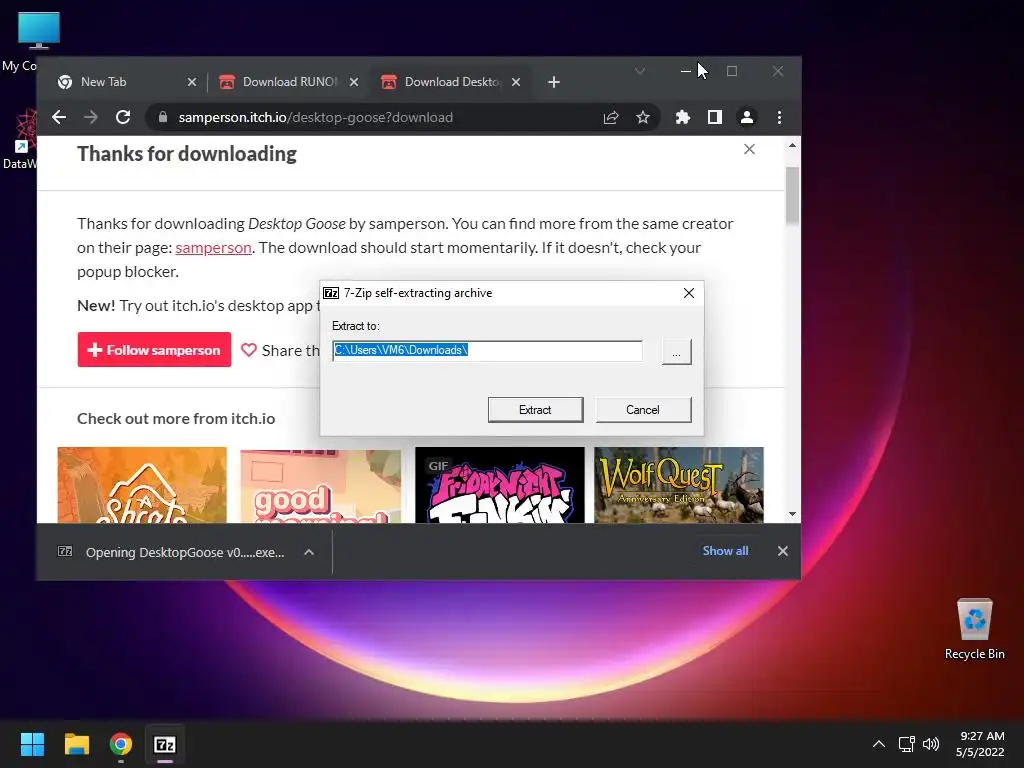
Task: Click Follow samperson button
Action: pyautogui.click(x=154, y=350)
